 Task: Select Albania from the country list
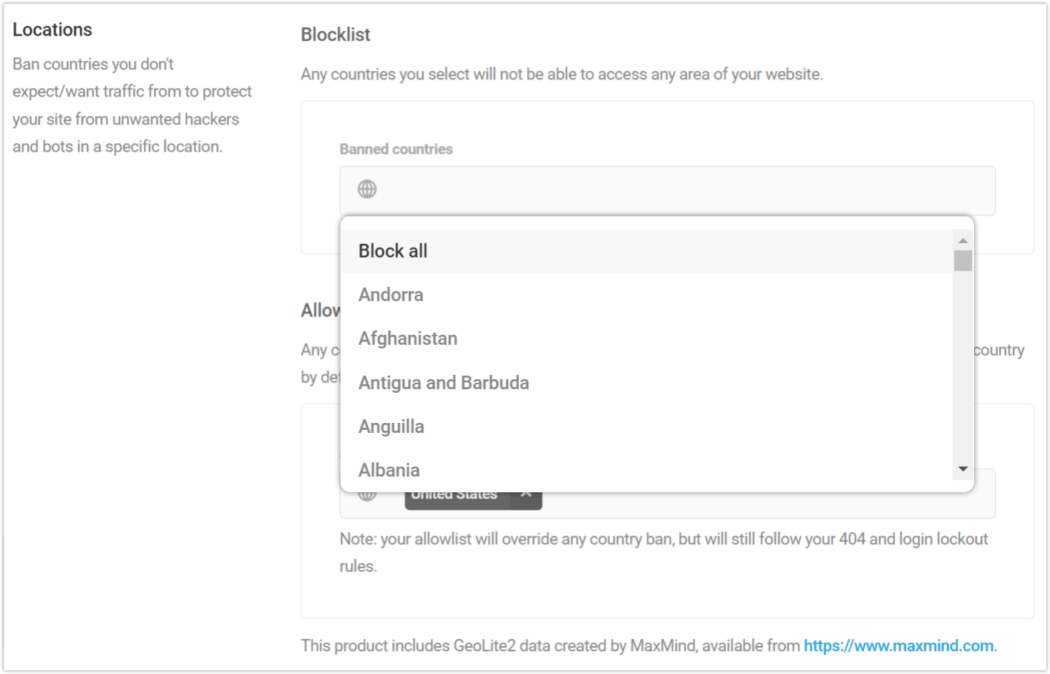(389, 469)
